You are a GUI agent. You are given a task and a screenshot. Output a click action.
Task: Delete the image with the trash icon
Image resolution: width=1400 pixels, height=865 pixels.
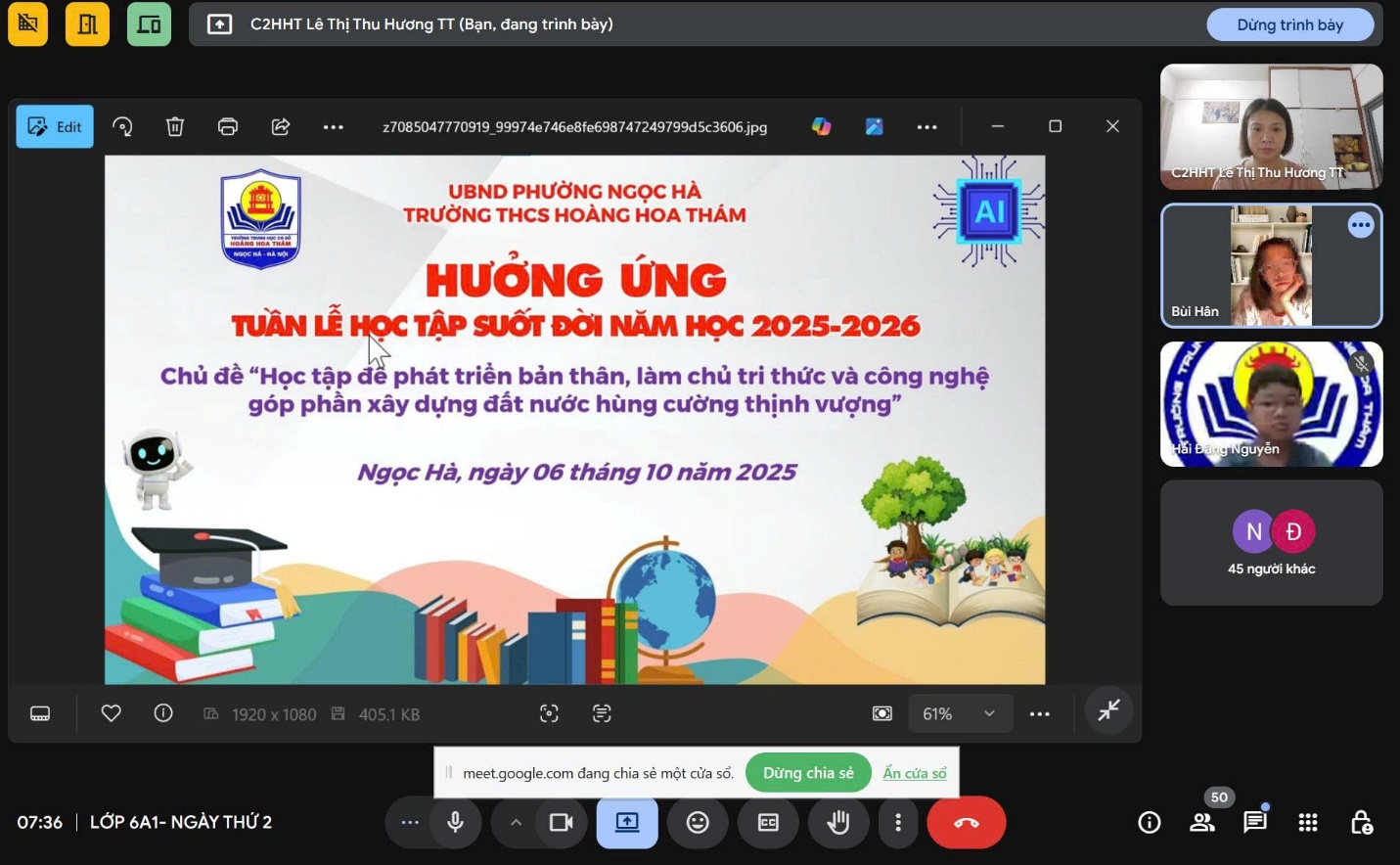175,126
